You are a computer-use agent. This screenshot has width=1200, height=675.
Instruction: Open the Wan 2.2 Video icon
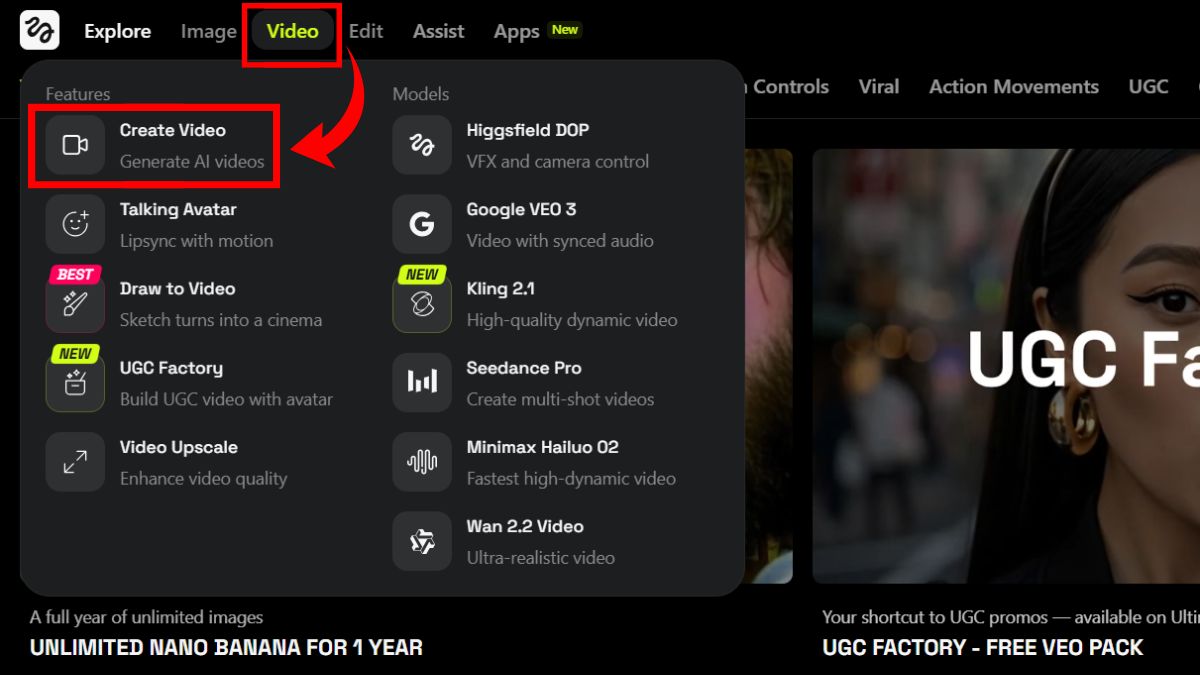pos(422,541)
